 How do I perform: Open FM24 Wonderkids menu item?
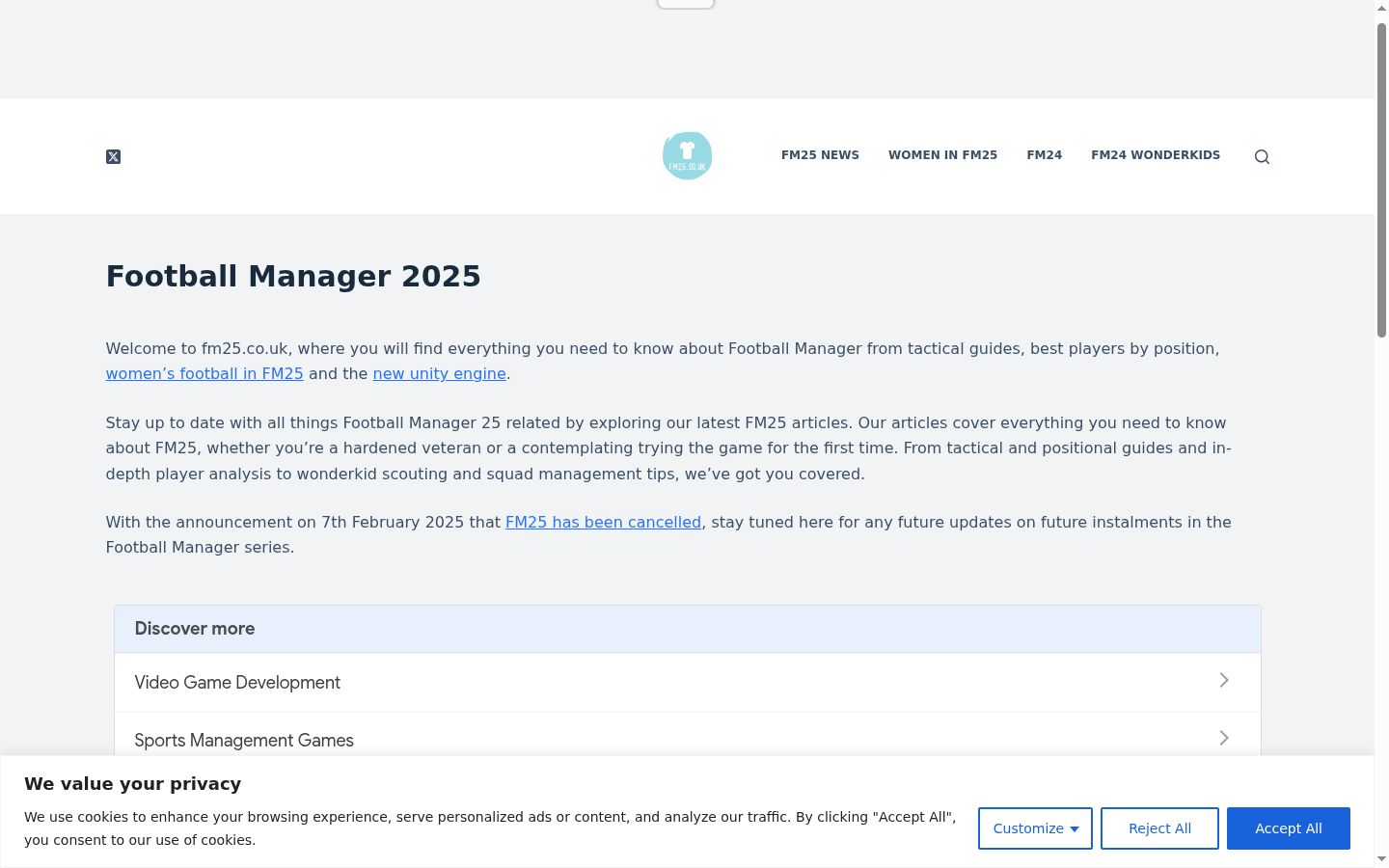[1156, 155]
